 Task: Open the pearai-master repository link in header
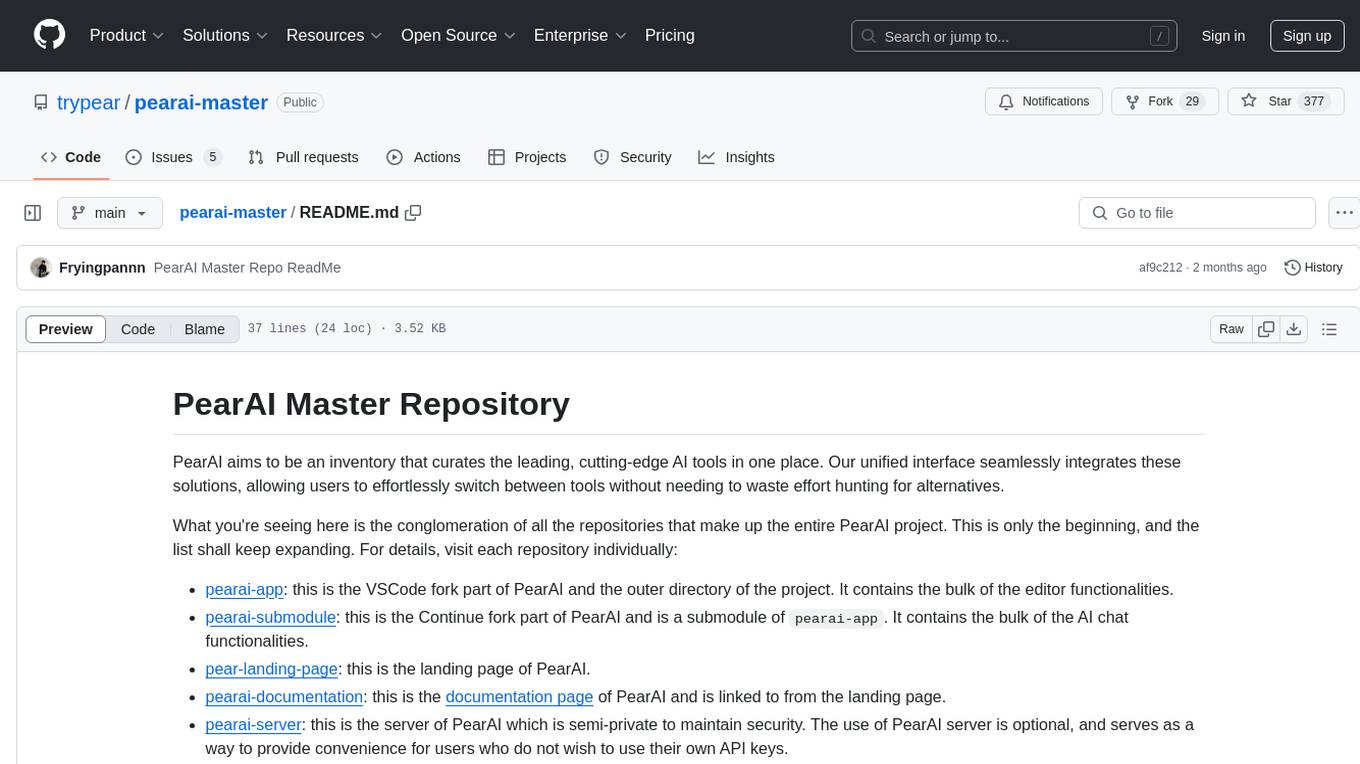coord(201,102)
